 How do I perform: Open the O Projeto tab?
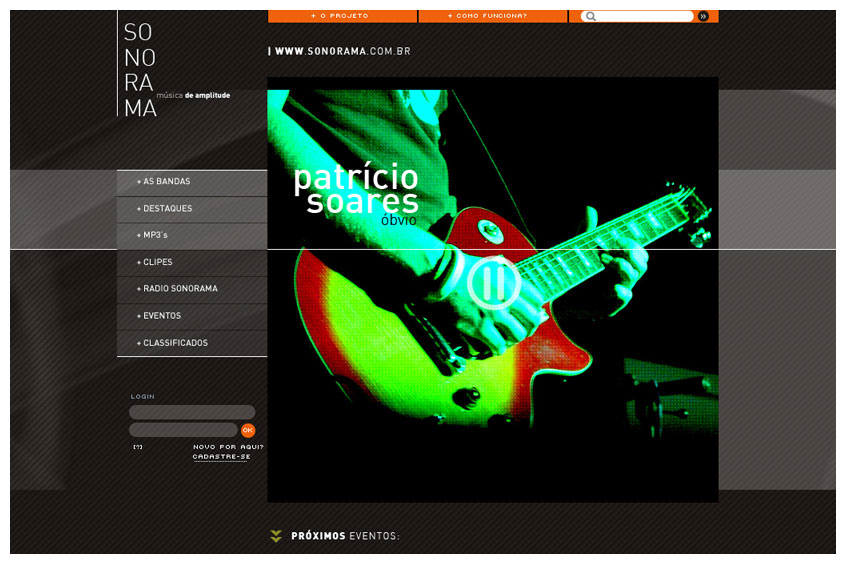point(342,16)
